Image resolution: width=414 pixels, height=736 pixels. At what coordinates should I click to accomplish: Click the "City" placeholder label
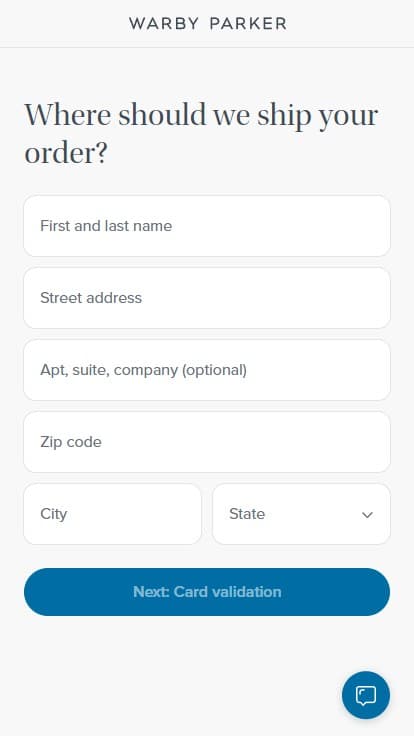tap(54, 514)
